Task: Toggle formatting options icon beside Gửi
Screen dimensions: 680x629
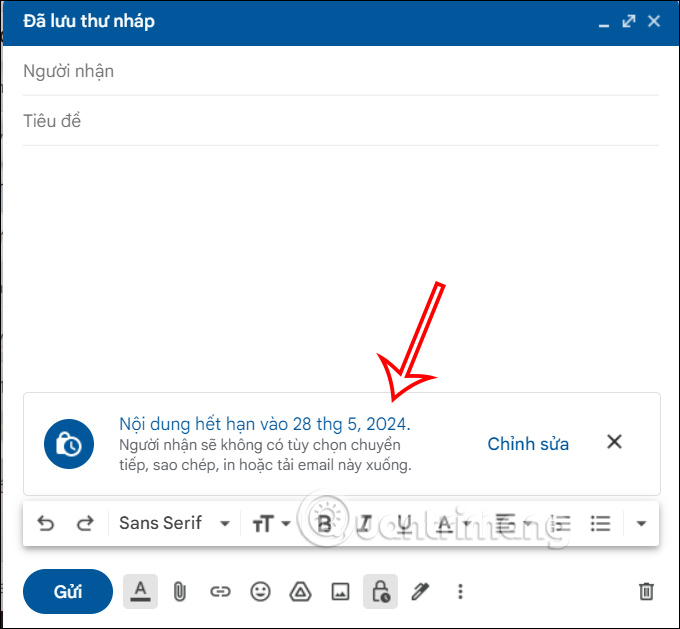Action: [141, 591]
